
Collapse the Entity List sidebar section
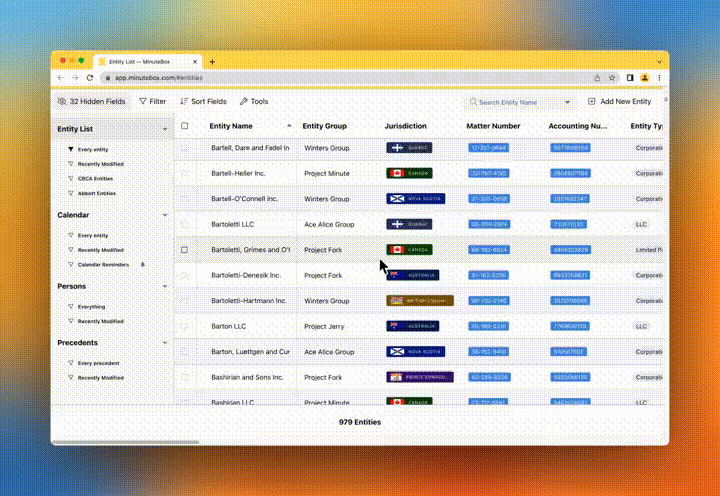click(x=165, y=129)
